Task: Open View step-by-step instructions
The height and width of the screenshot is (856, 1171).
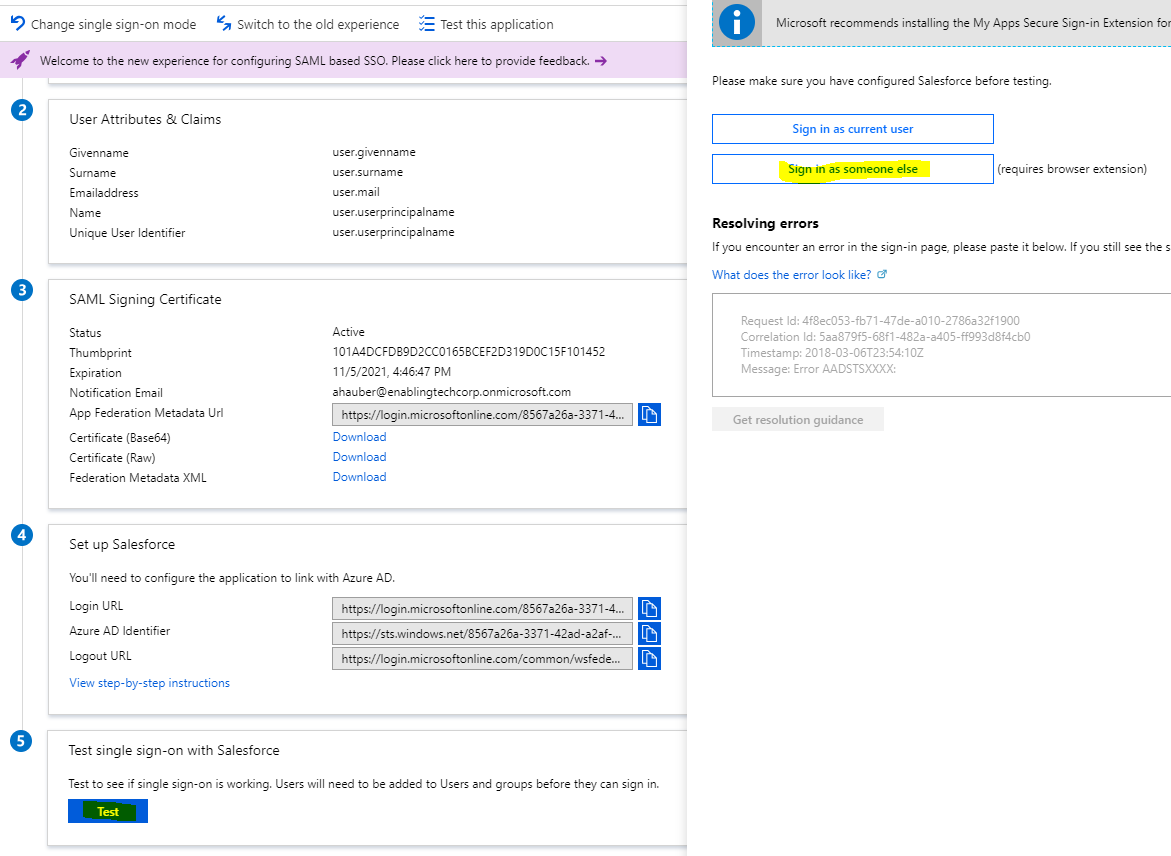Action: click(149, 683)
